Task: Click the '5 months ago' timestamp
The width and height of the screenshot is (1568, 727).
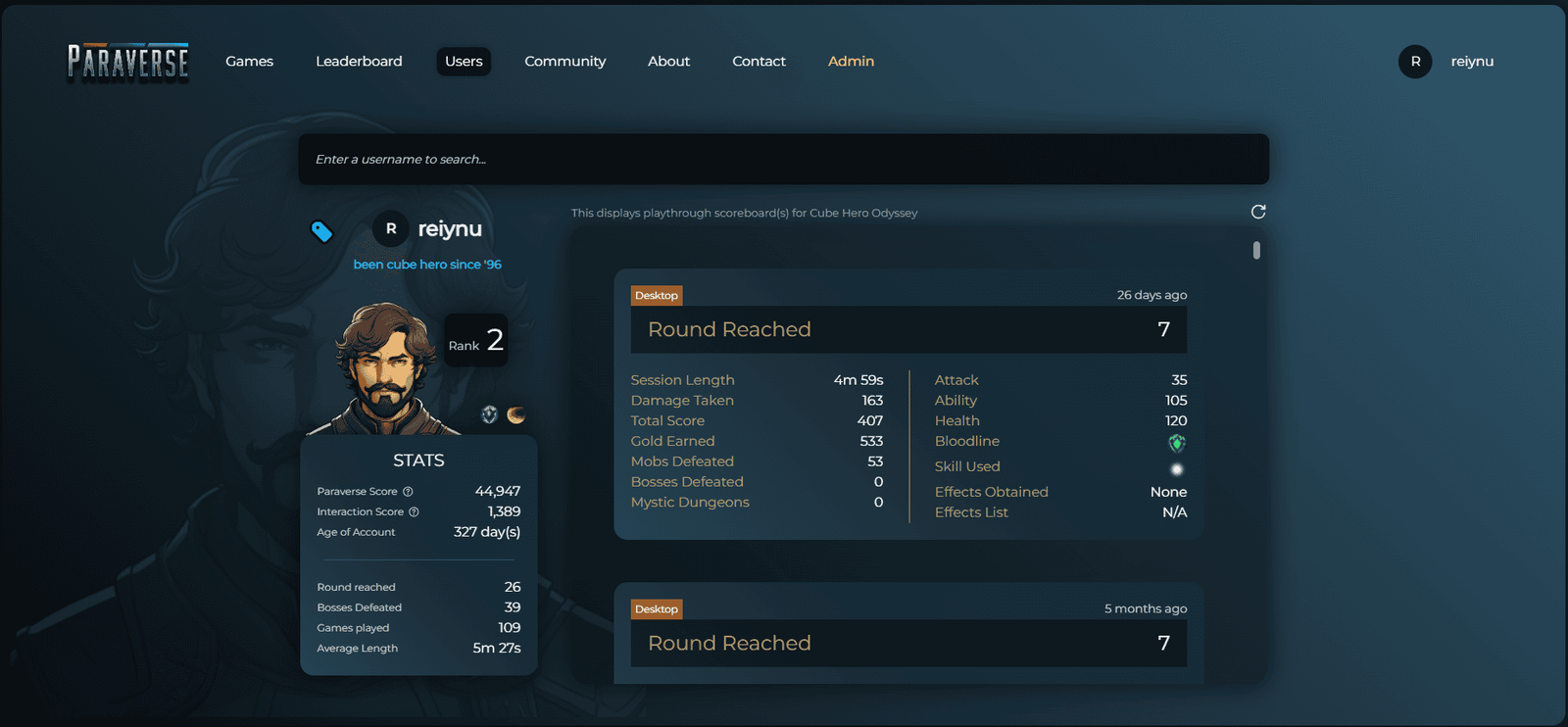Action: point(1146,608)
